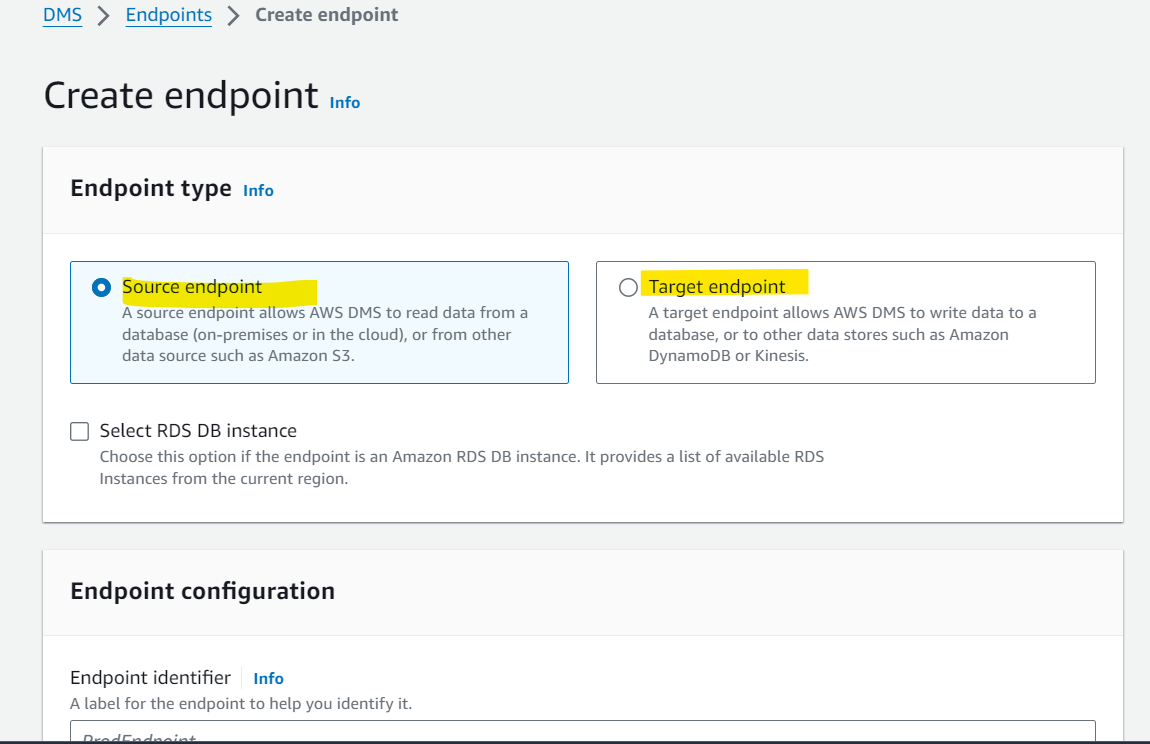
Task: Open Info link beside Endpoint type heading
Action: pos(258,191)
